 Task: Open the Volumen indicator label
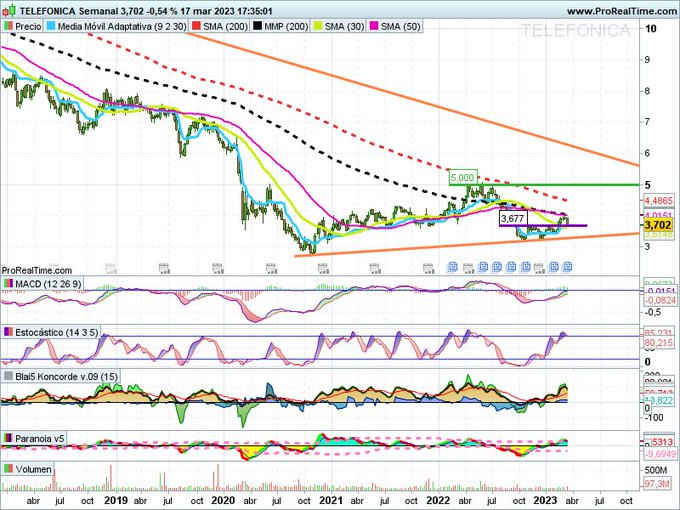[28, 469]
